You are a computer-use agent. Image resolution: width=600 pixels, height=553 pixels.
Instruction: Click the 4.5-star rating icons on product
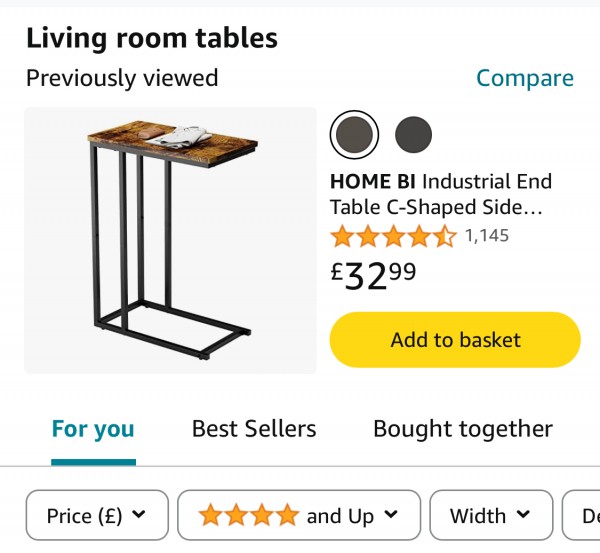(393, 237)
